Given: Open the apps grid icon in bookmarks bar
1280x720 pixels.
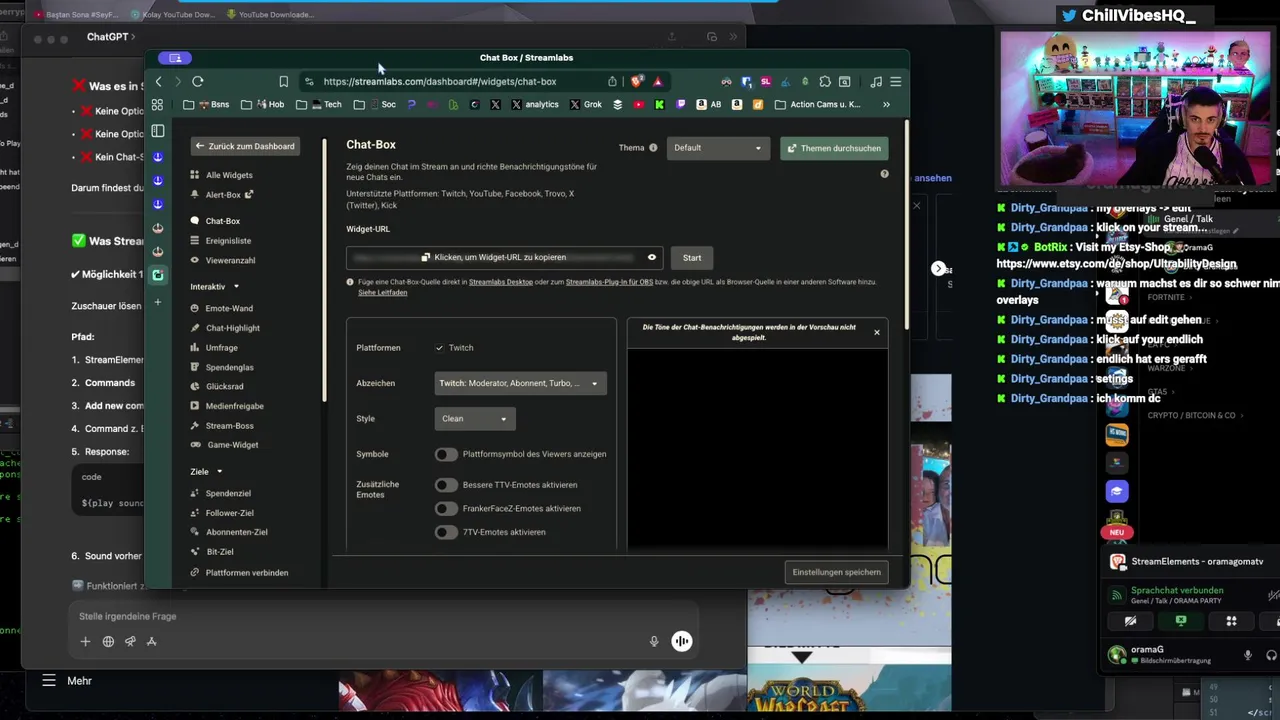Looking at the screenshot, I should coord(157,104).
